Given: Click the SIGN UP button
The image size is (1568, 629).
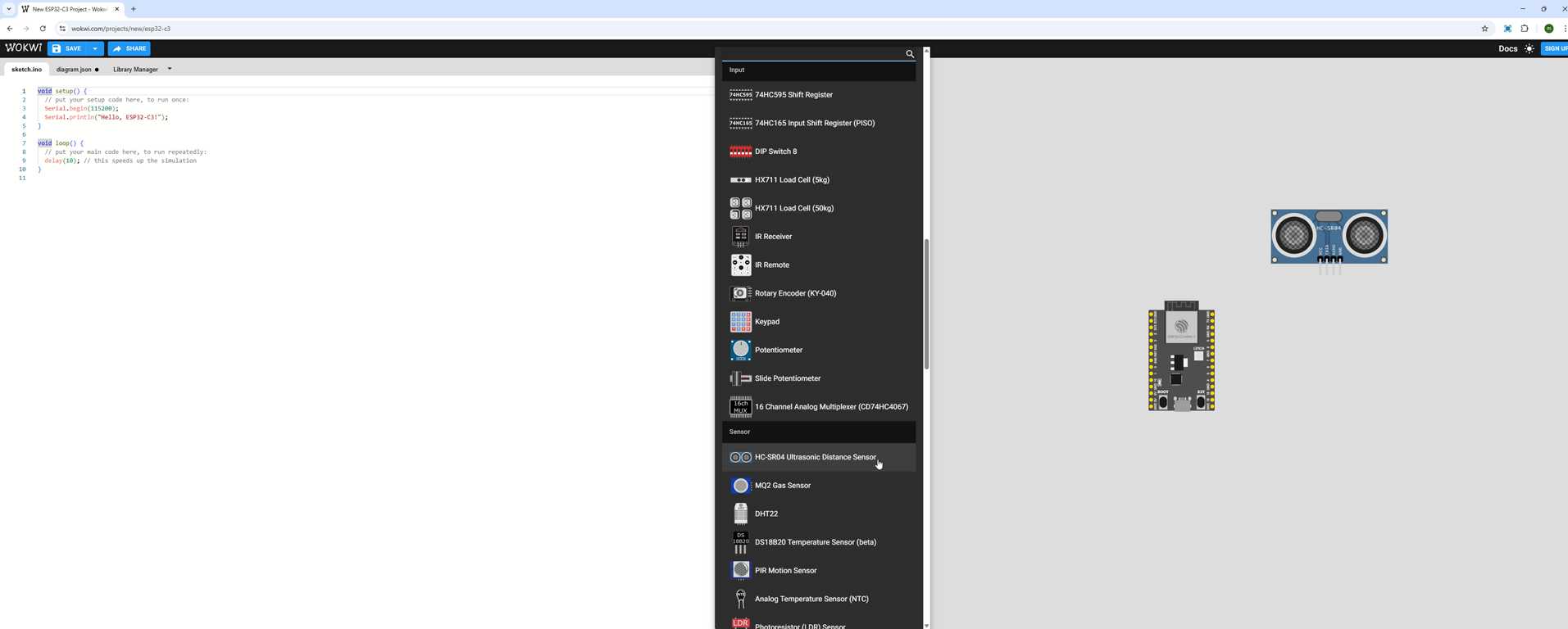Looking at the screenshot, I should pos(1555,48).
